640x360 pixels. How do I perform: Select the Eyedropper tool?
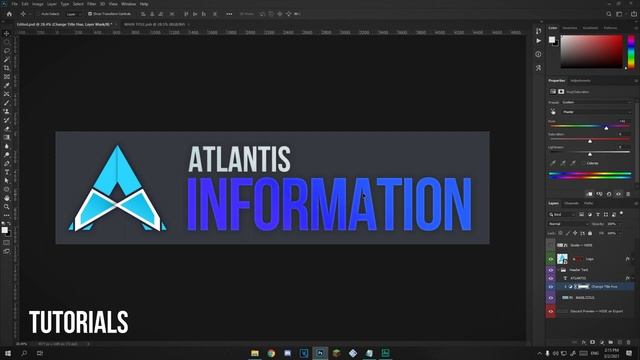7,85
